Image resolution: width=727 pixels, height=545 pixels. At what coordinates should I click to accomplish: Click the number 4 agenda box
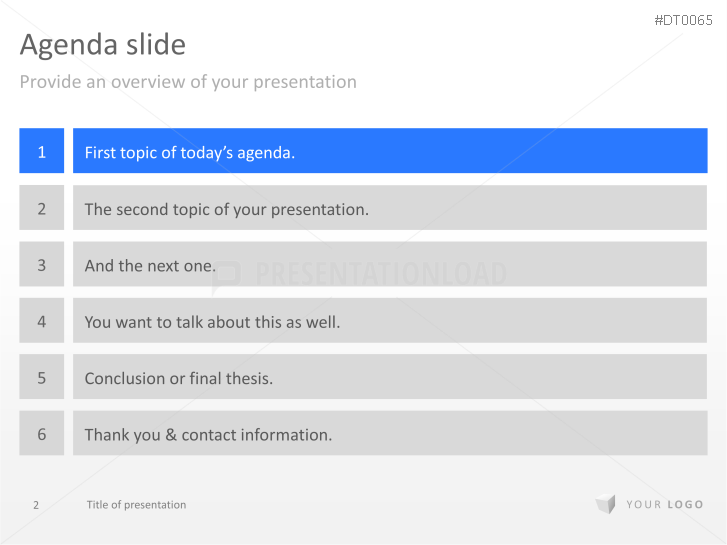(41, 322)
